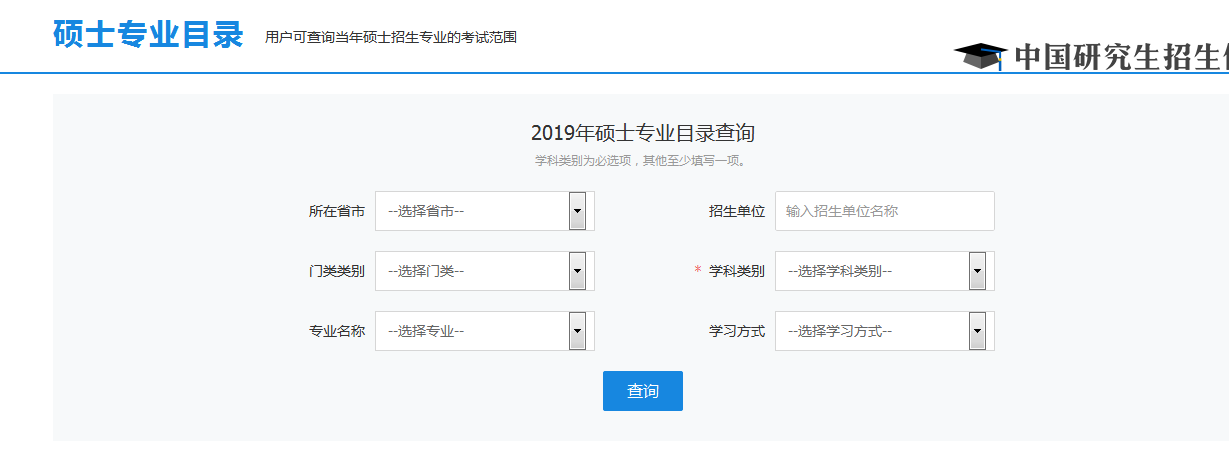Click the 学科类别 required field label
This screenshot has height=453, width=1229.
pos(736,271)
